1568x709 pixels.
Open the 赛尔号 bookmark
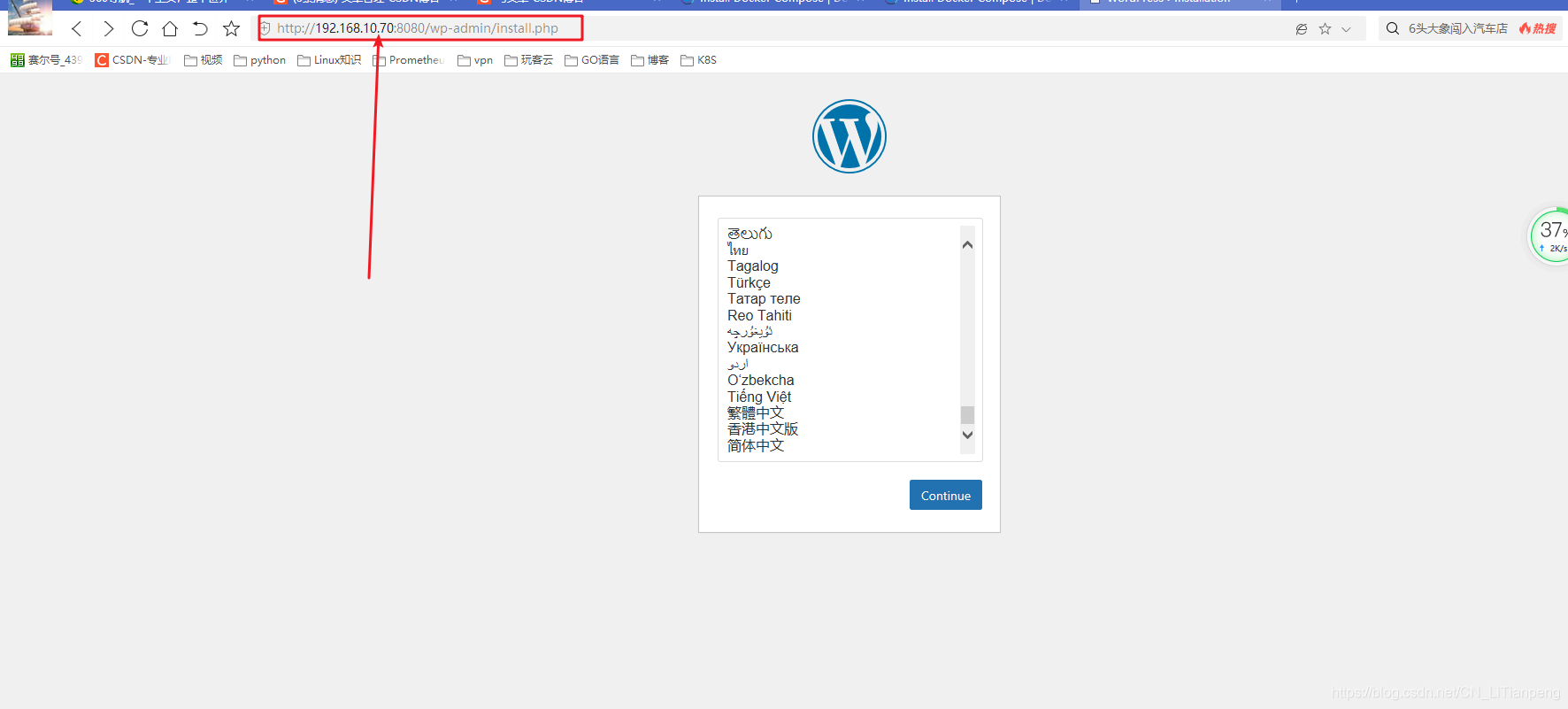pos(46,60)
